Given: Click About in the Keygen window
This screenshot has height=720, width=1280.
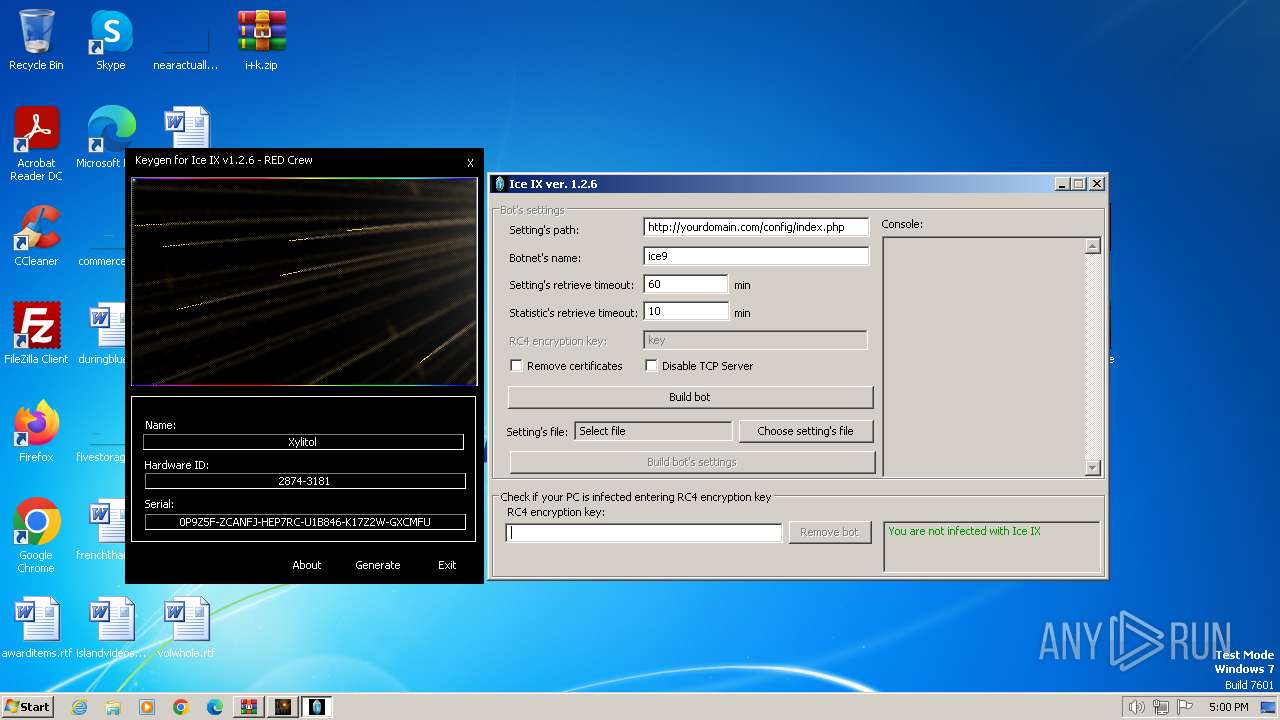Looking at the screenshot, I should [307, 565].
